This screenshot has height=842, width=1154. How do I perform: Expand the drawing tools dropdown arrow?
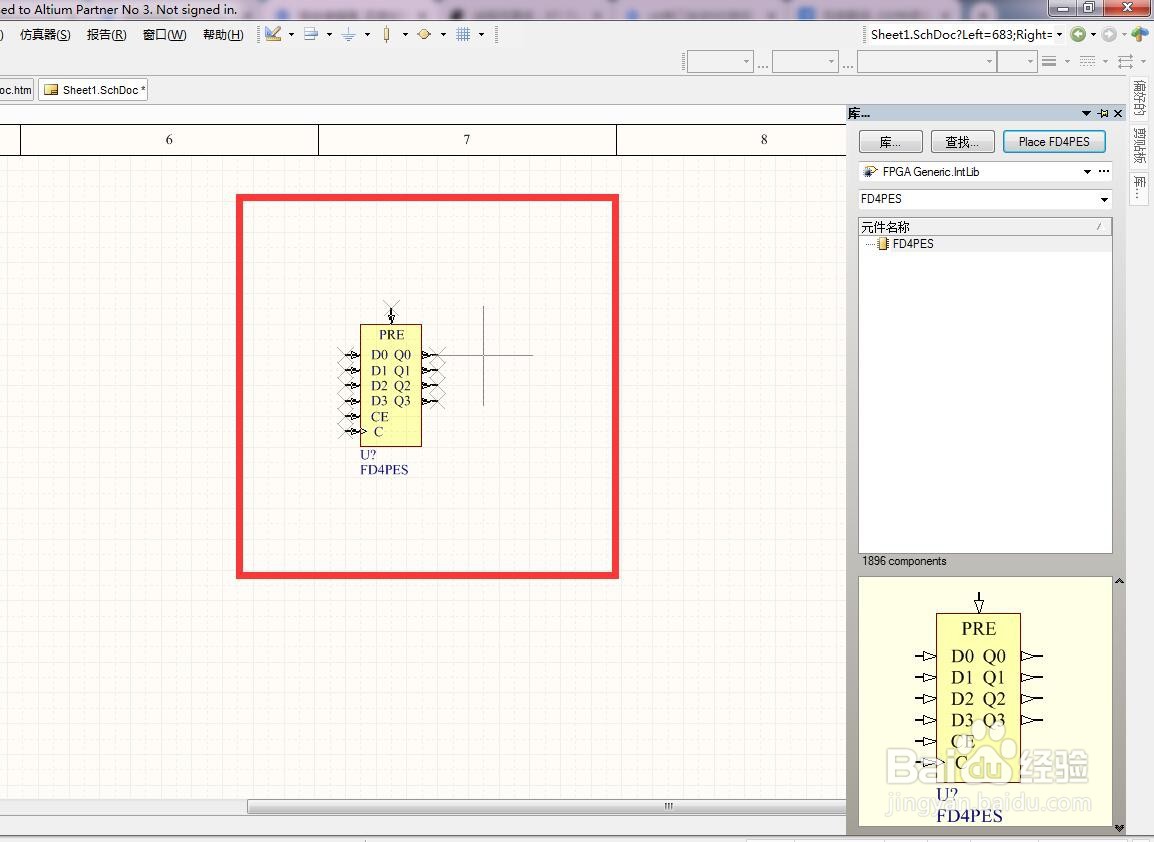tap(291, 35)
